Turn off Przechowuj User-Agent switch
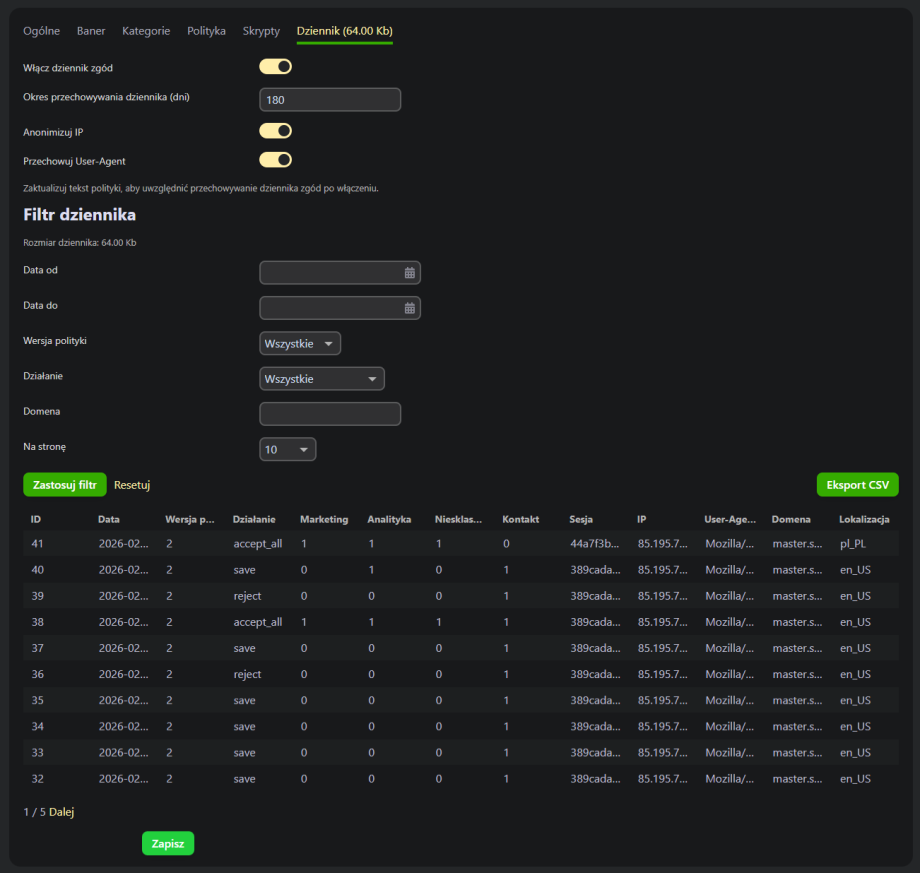Screen dimensions: 920x873 275,160
